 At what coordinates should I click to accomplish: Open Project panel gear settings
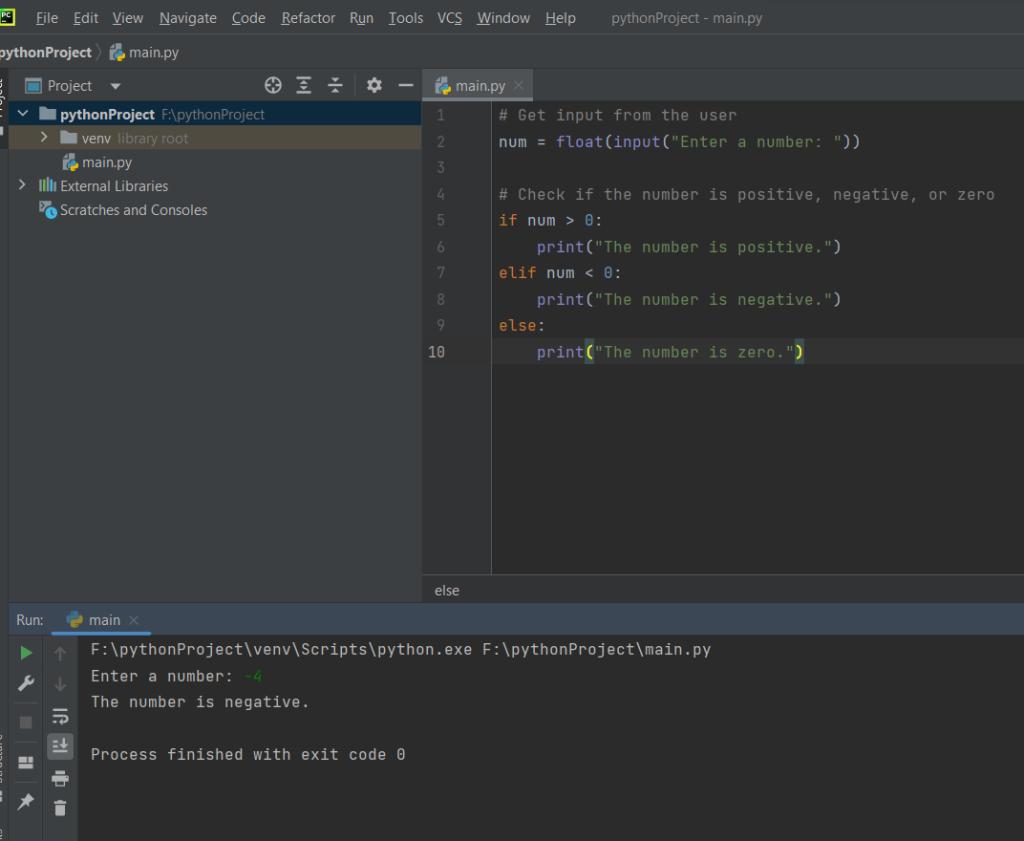coord(374,86)
